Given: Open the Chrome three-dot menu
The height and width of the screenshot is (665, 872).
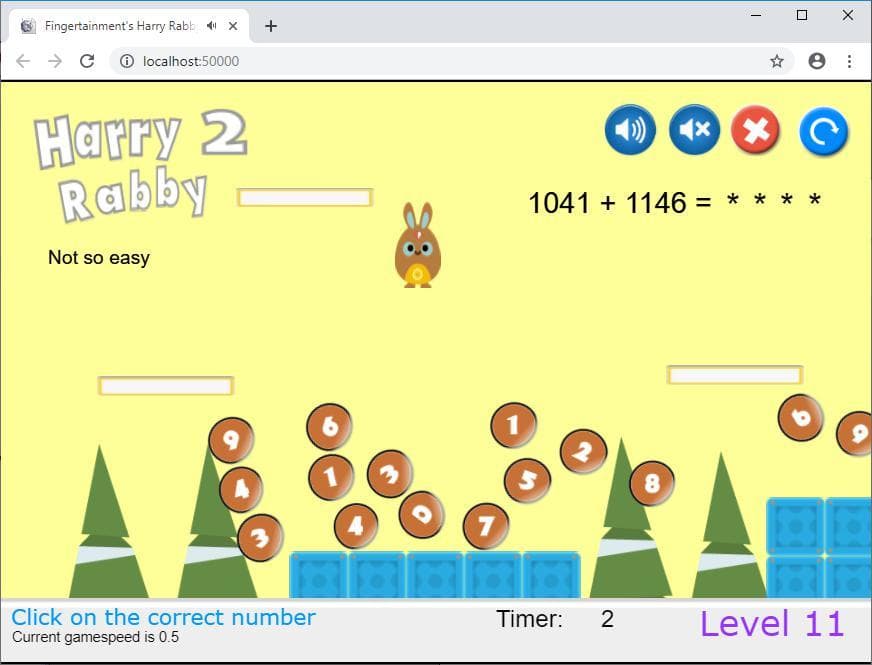Looking at the screenshot, I should [x=849, y=61].
